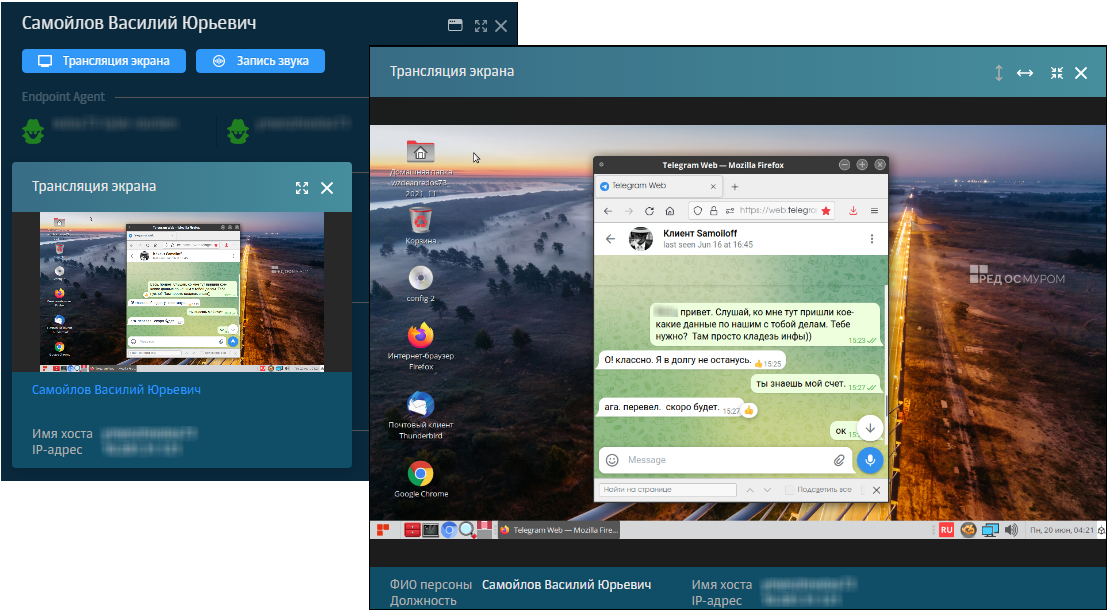Start screen broadcast with Трансляция экрана button
This screenshot has width=1113, height=615.
coord(104,61)
